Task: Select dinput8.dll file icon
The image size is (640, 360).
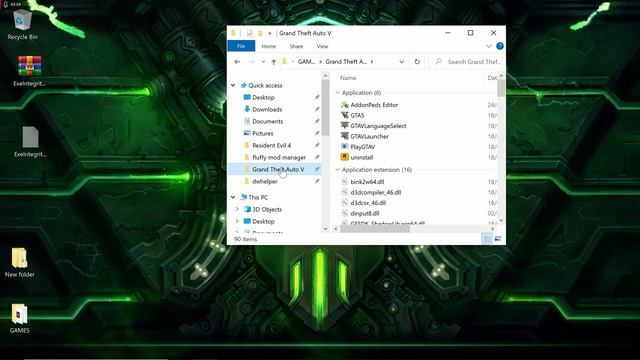Action: (344, 213)
